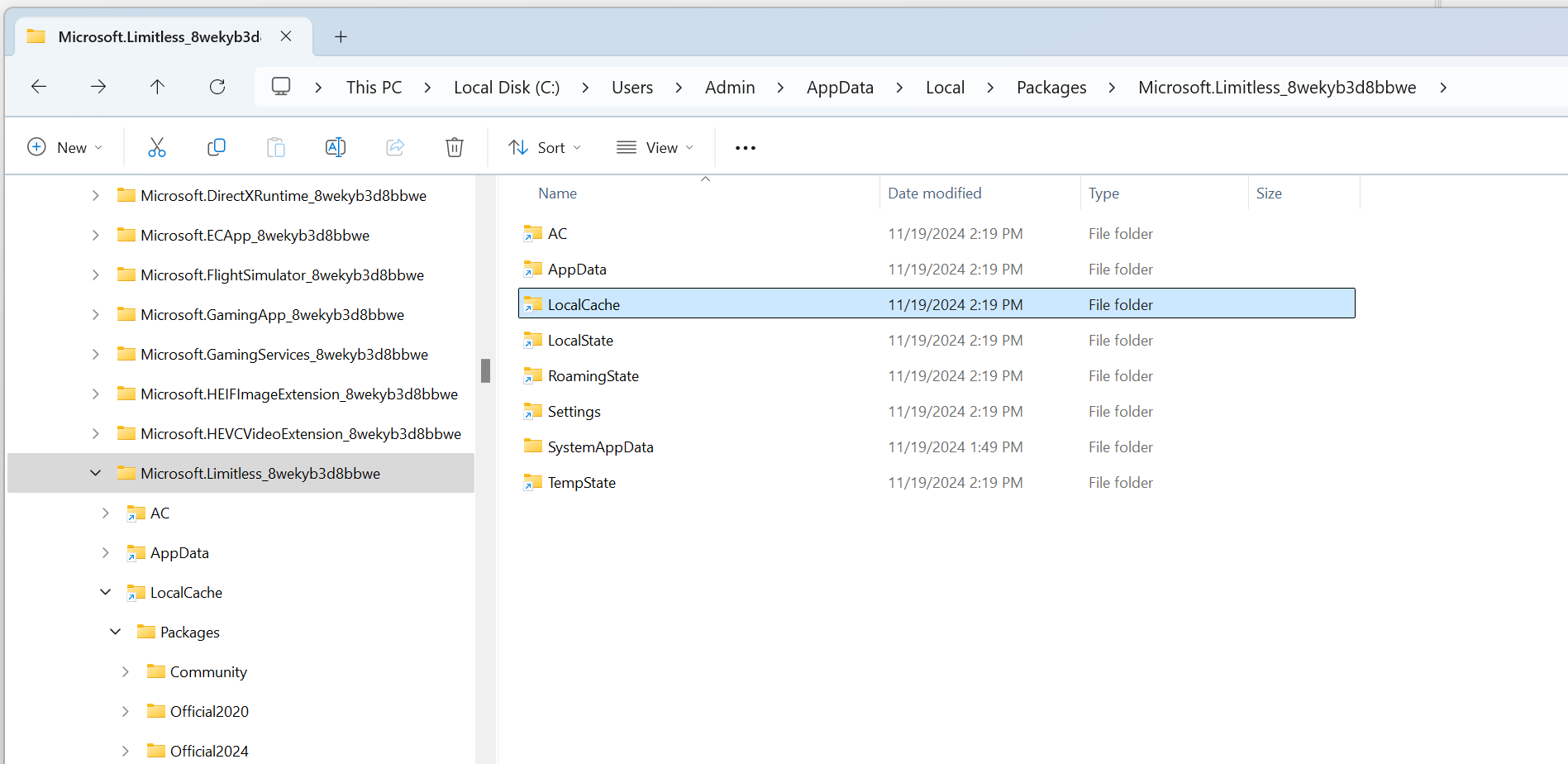The width and height of the screenshot is (1568, 764).
Task: Sort by the Date modified column header
Action: [935, 193]
